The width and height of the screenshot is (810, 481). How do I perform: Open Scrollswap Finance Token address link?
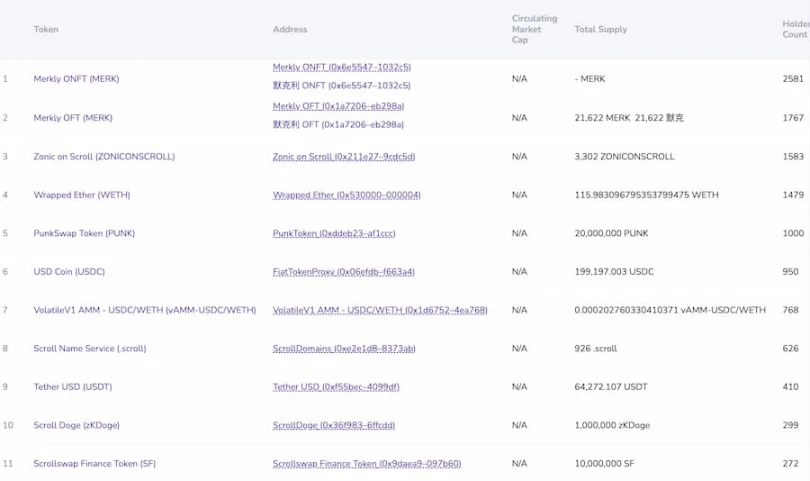(x=367, y=464)
